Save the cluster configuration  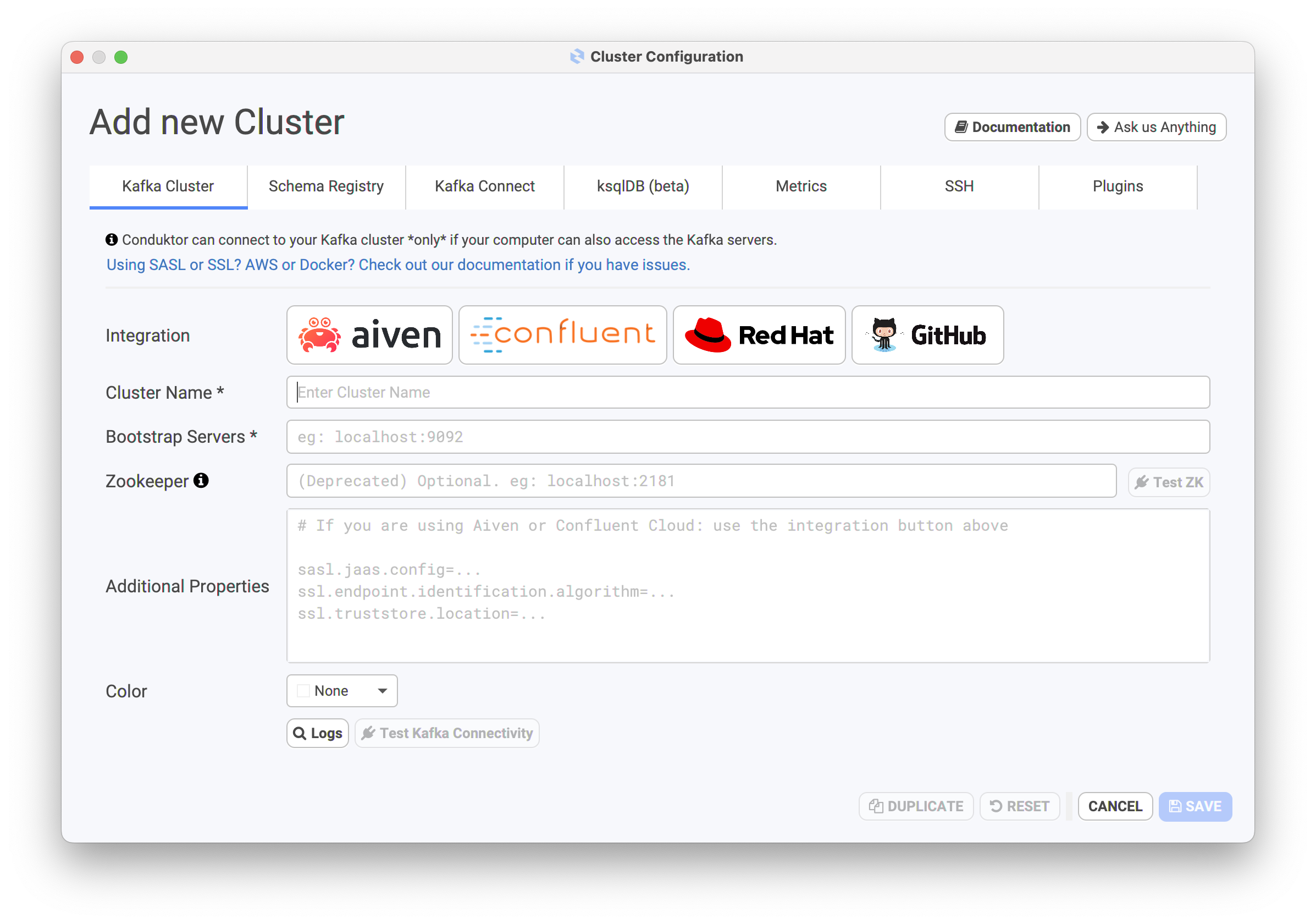pyautogui.click(x=1195, y=806)
